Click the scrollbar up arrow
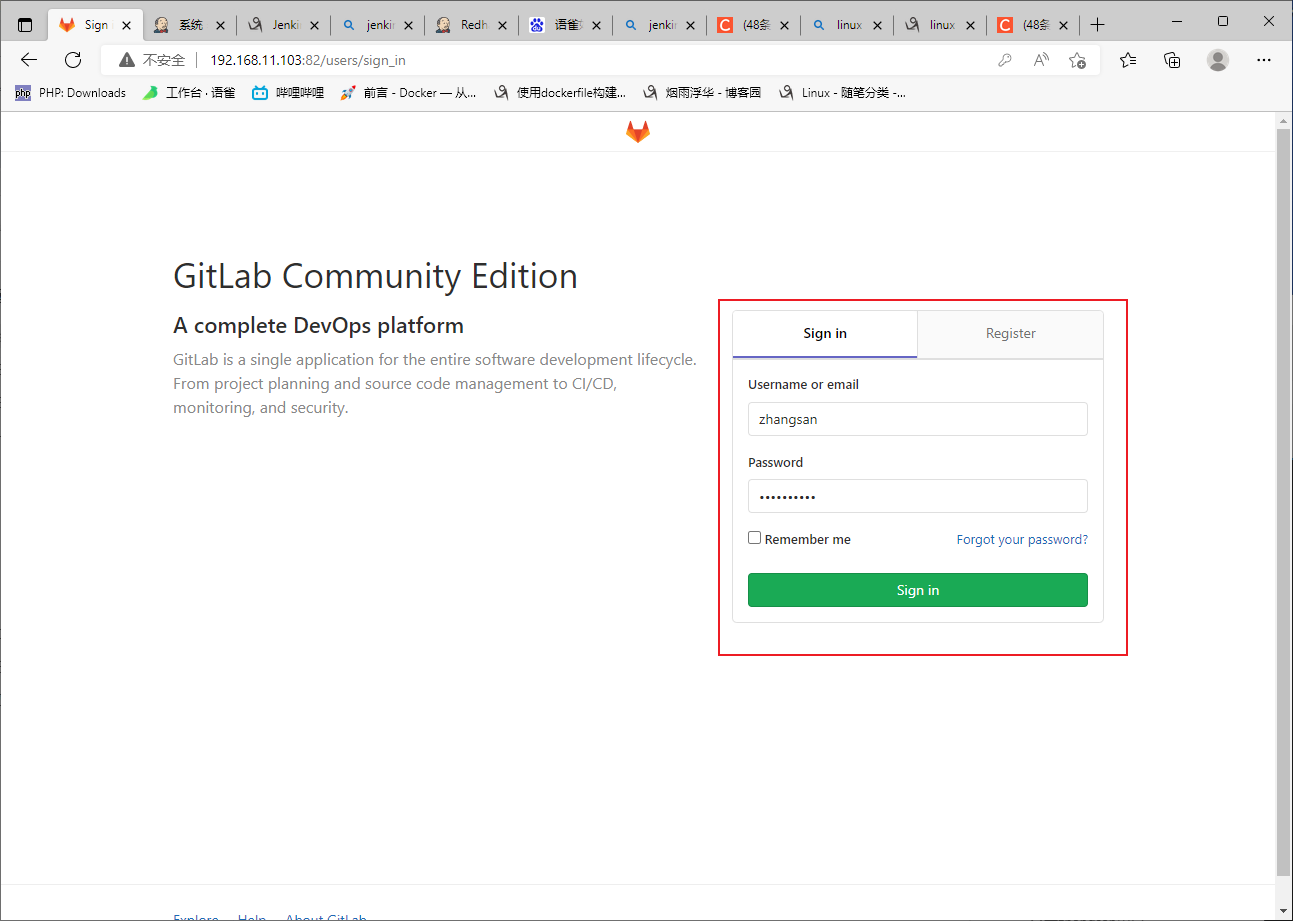 (1284, 120)
